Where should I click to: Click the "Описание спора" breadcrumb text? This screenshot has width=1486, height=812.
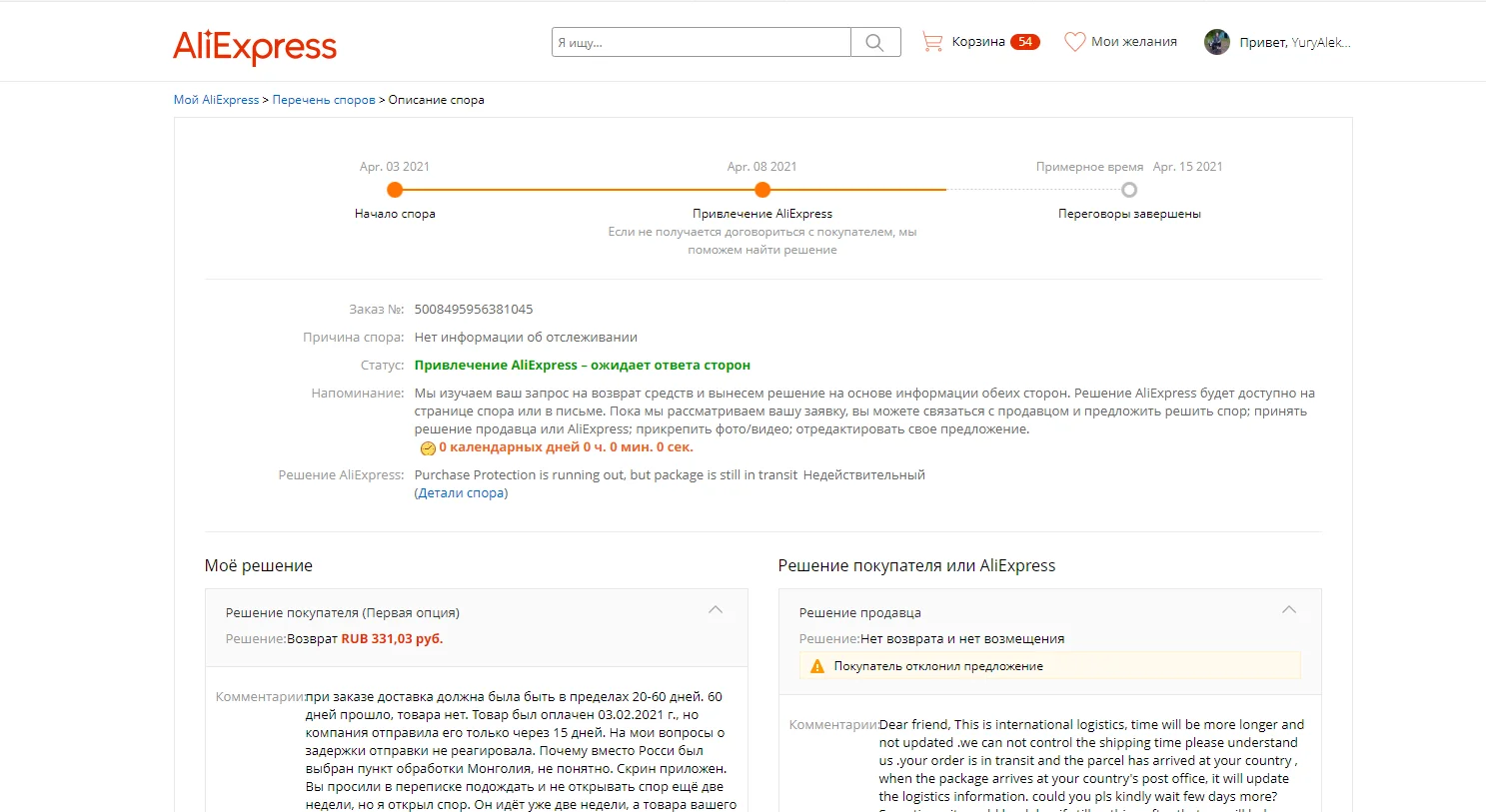click(x=437, y=100)
